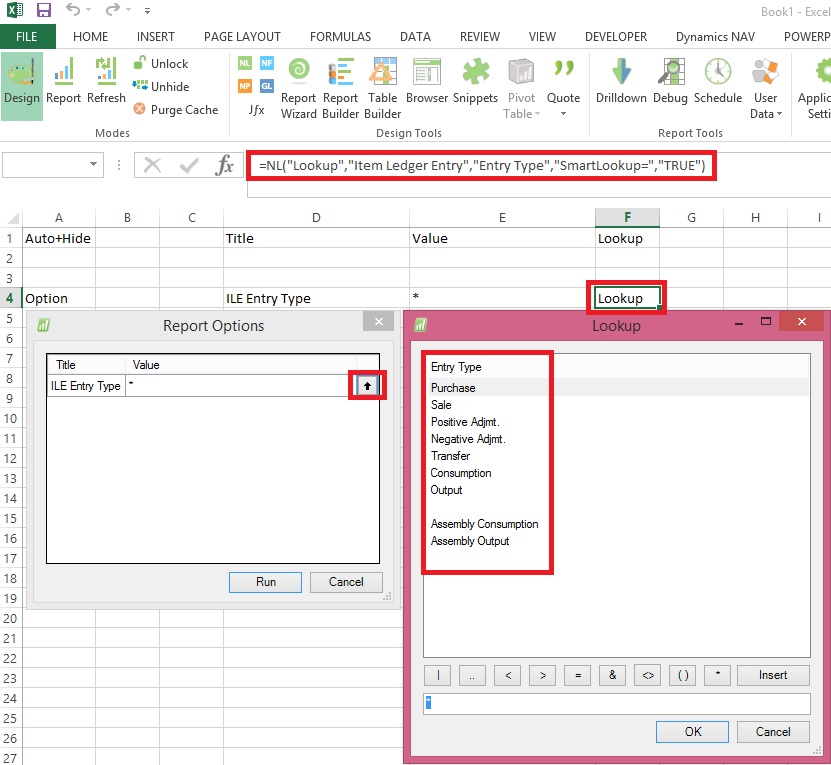Screen dimensions: 831x765
Task: Switch to the FORMULAS ribbon tab
Action: click(x=340, y=37)
